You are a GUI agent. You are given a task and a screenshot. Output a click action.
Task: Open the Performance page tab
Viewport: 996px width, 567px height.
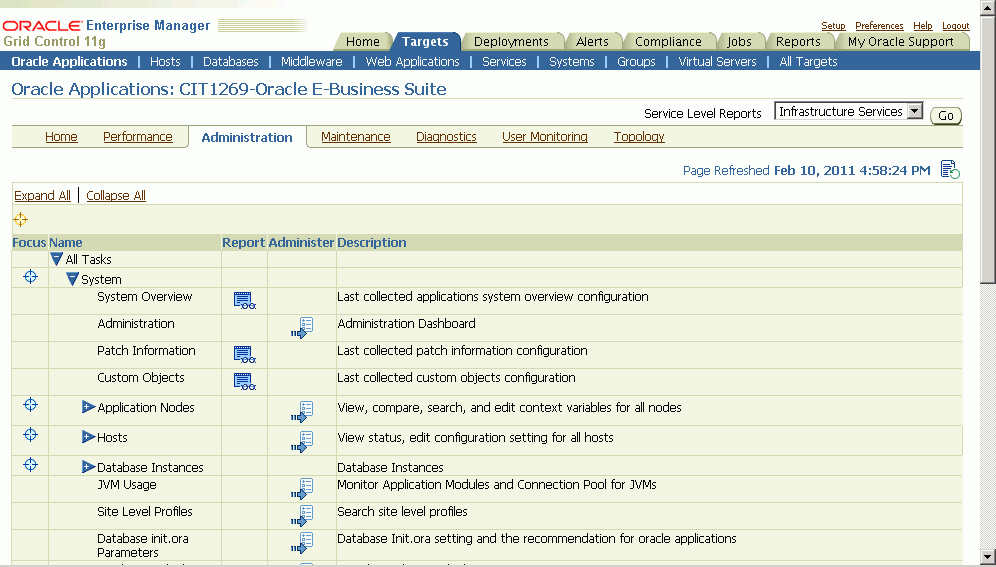138,137
